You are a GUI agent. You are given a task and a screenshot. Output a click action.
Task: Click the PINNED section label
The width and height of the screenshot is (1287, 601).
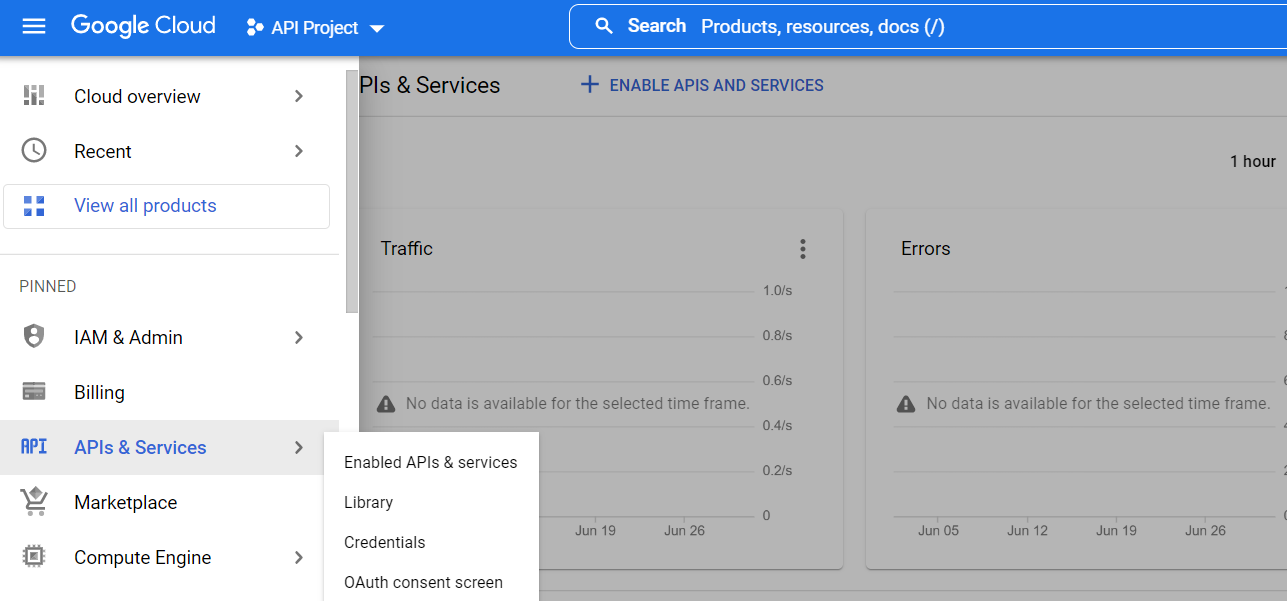(48, 286)
